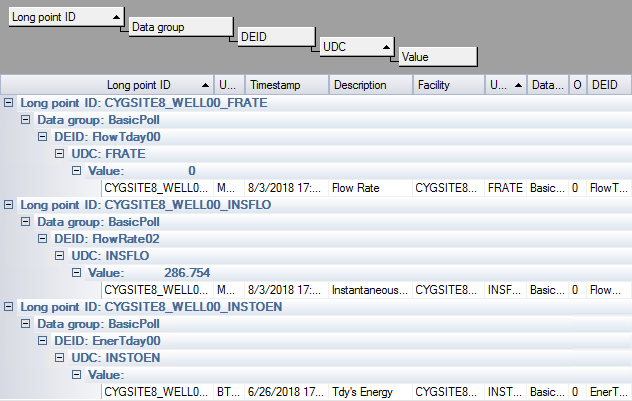Click the DEID grouping box
Image resolution: width=632 pixels, height=401 pixels.
[276, 37]
